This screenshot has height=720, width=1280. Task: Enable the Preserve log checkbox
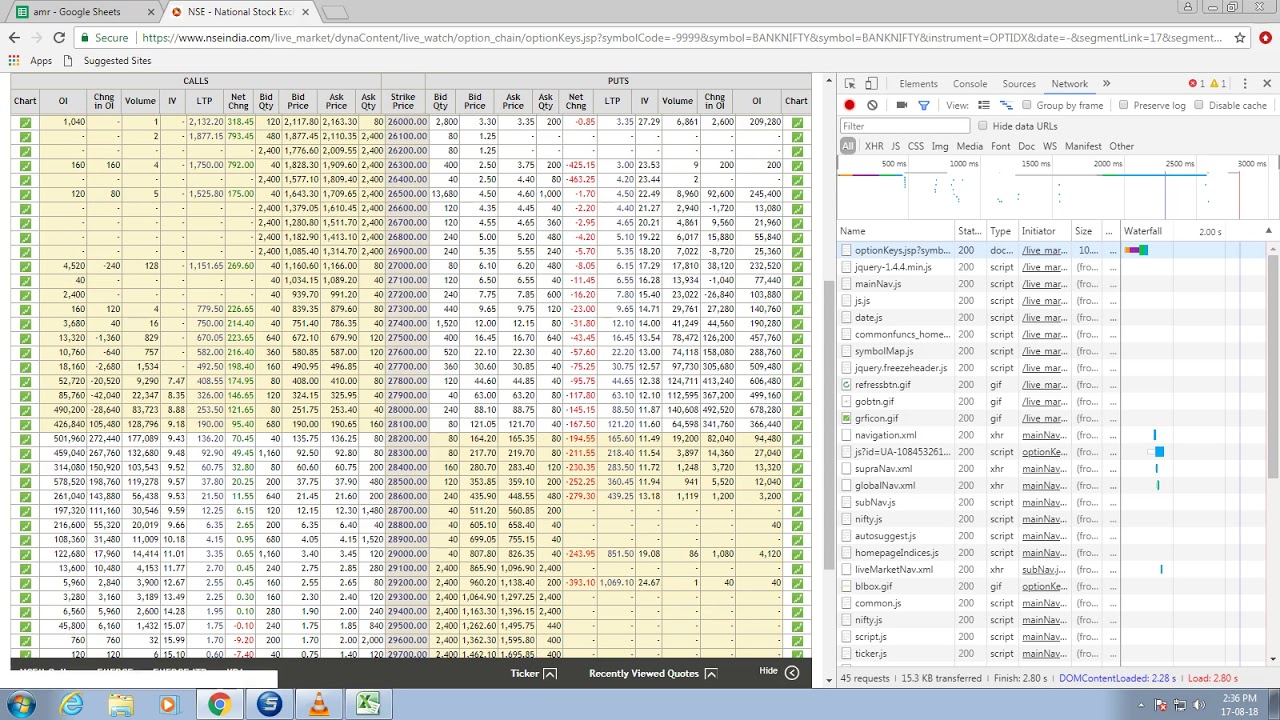point(1124,105)
